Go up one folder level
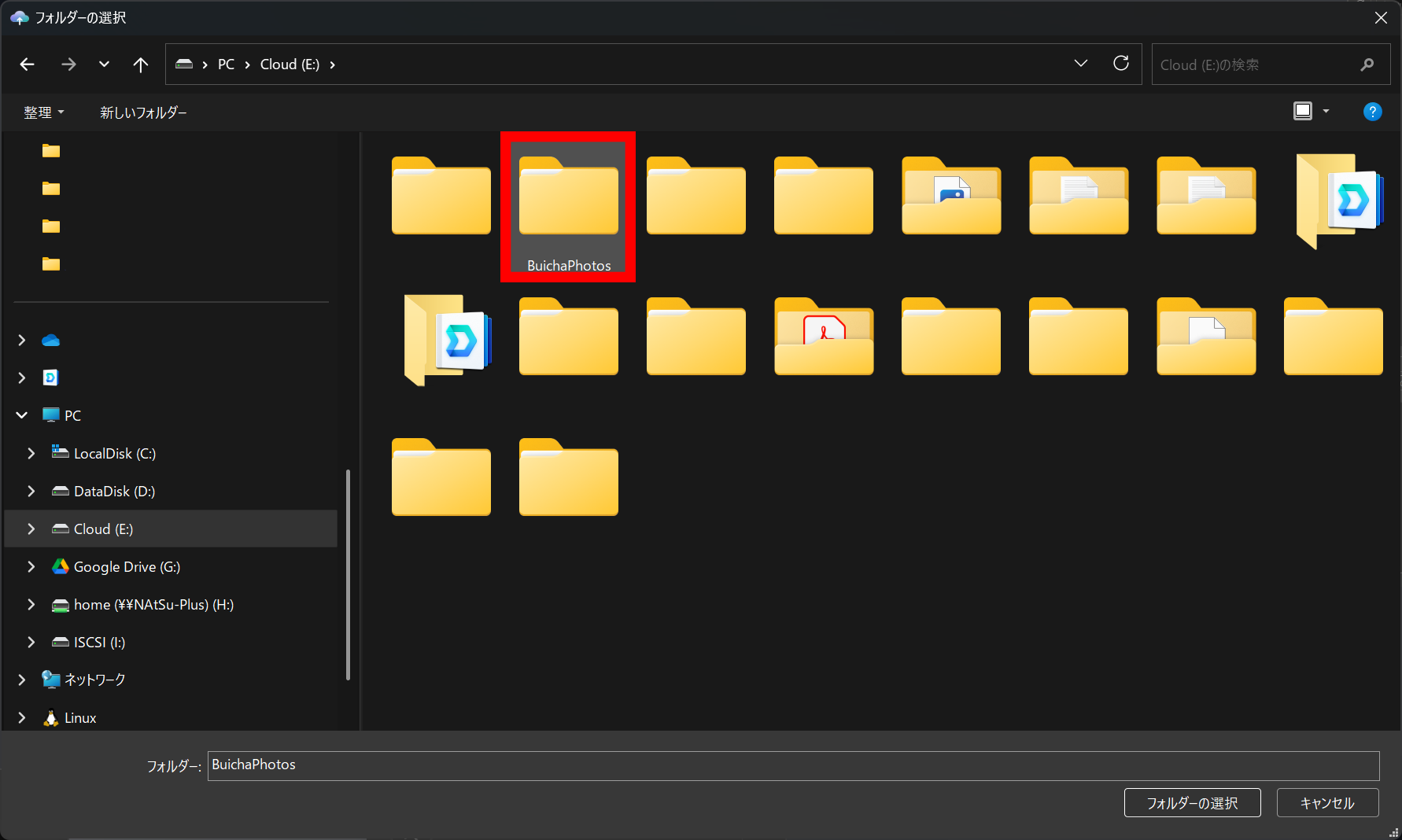Viewport: 1402px width, 840px height. point(140,64)
